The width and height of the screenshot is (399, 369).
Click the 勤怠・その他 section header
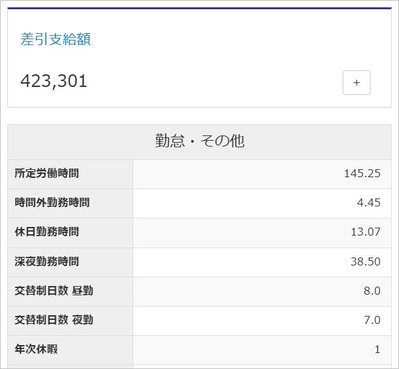click(199, 141)
